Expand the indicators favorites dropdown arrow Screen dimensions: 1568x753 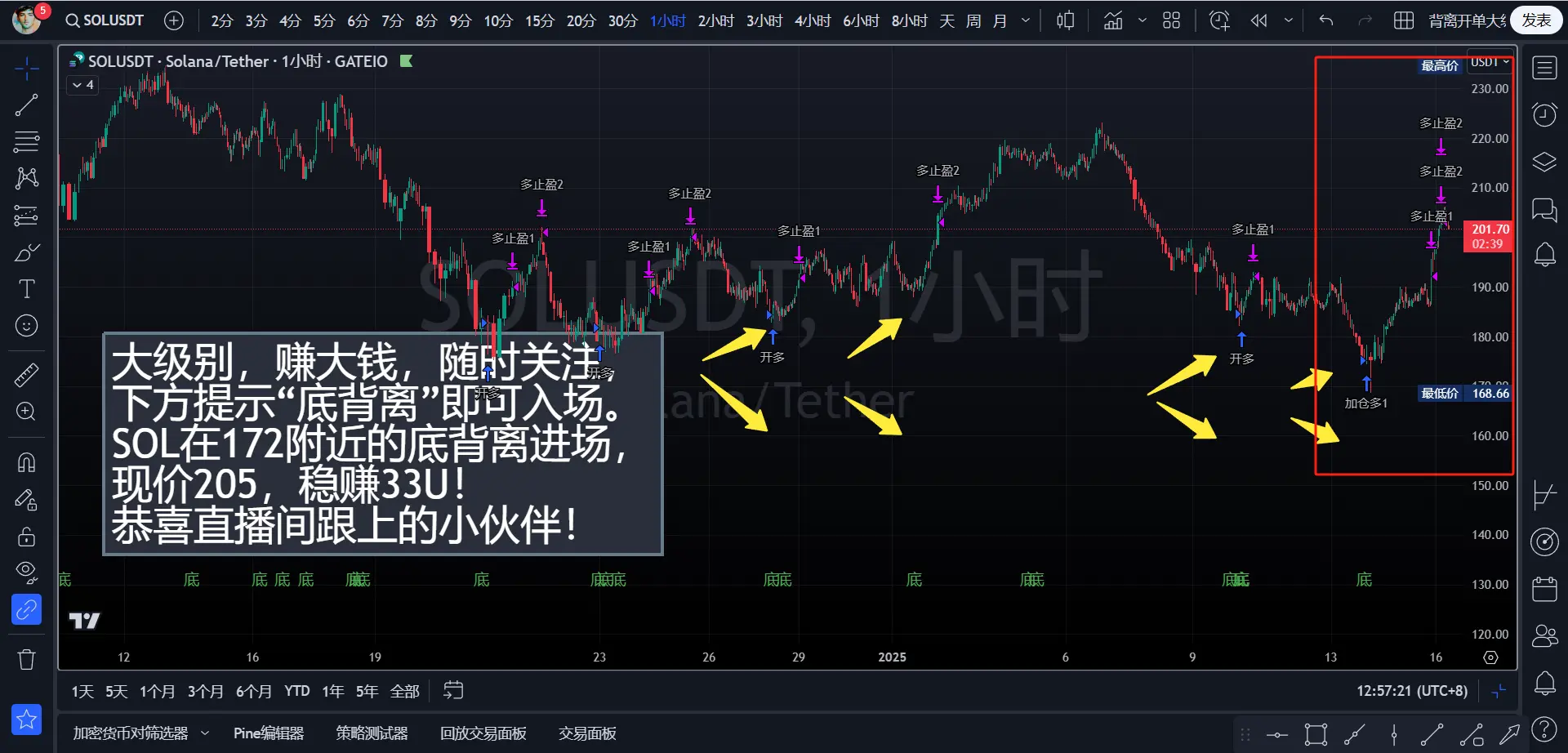[1142, 20]
